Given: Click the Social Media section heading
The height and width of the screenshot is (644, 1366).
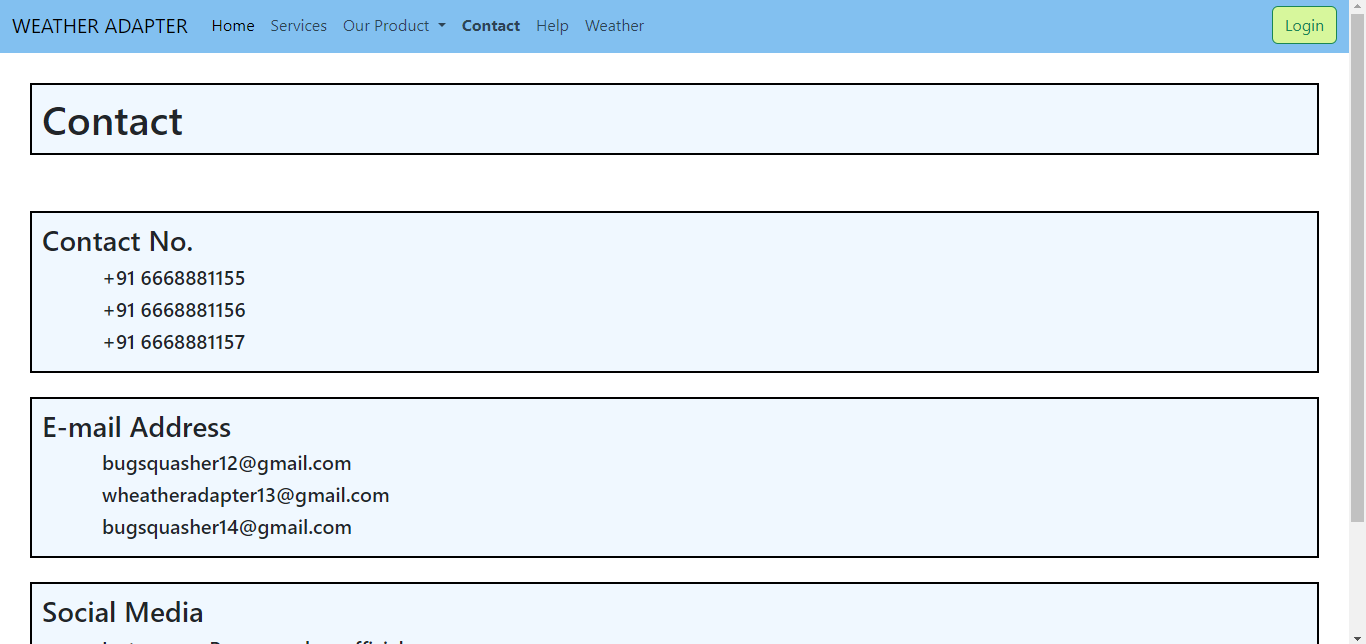Looking at the screenshot, I should click(x=122, y=612).
